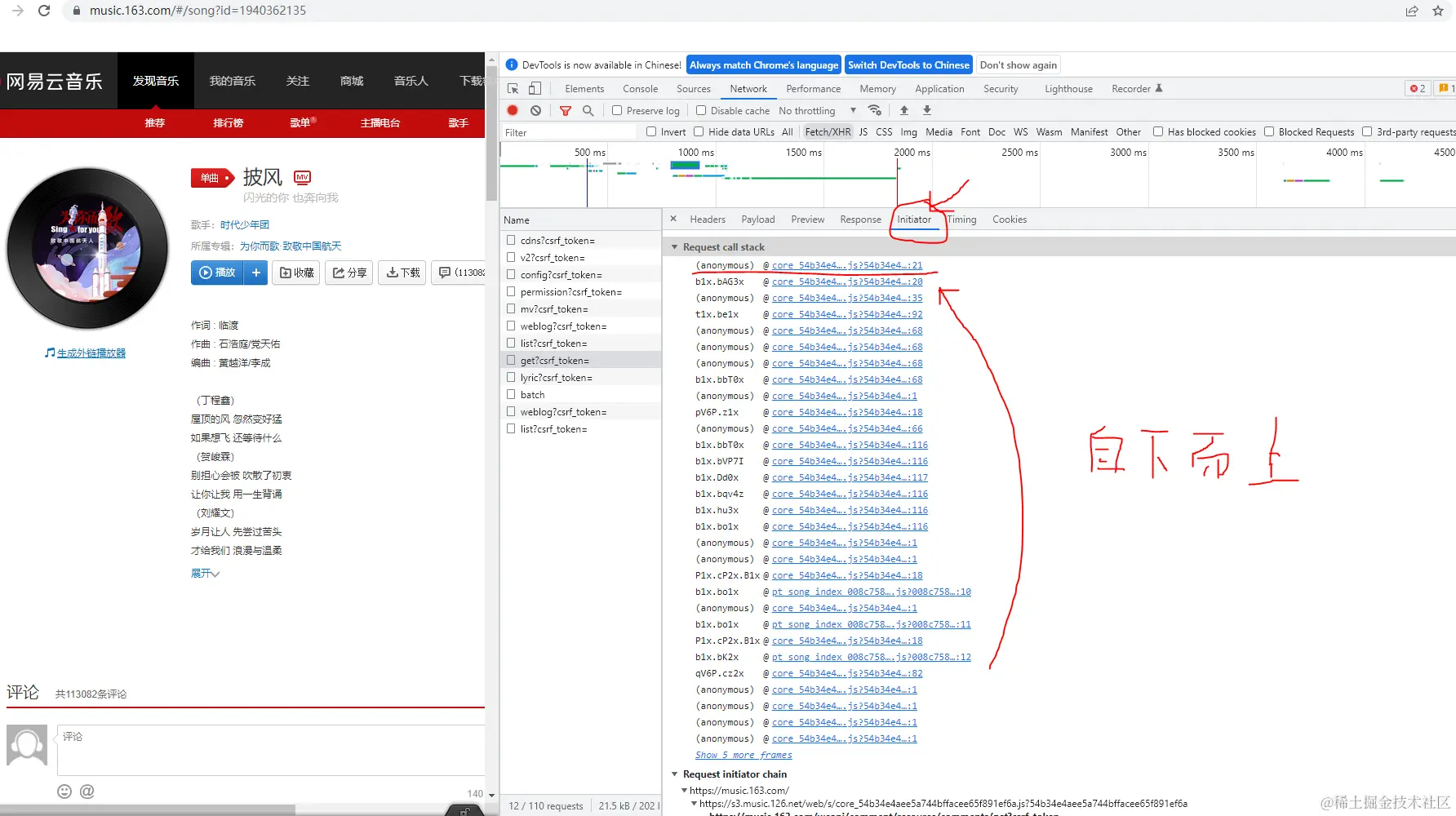Click the album cover disc image

coord(87,249)
